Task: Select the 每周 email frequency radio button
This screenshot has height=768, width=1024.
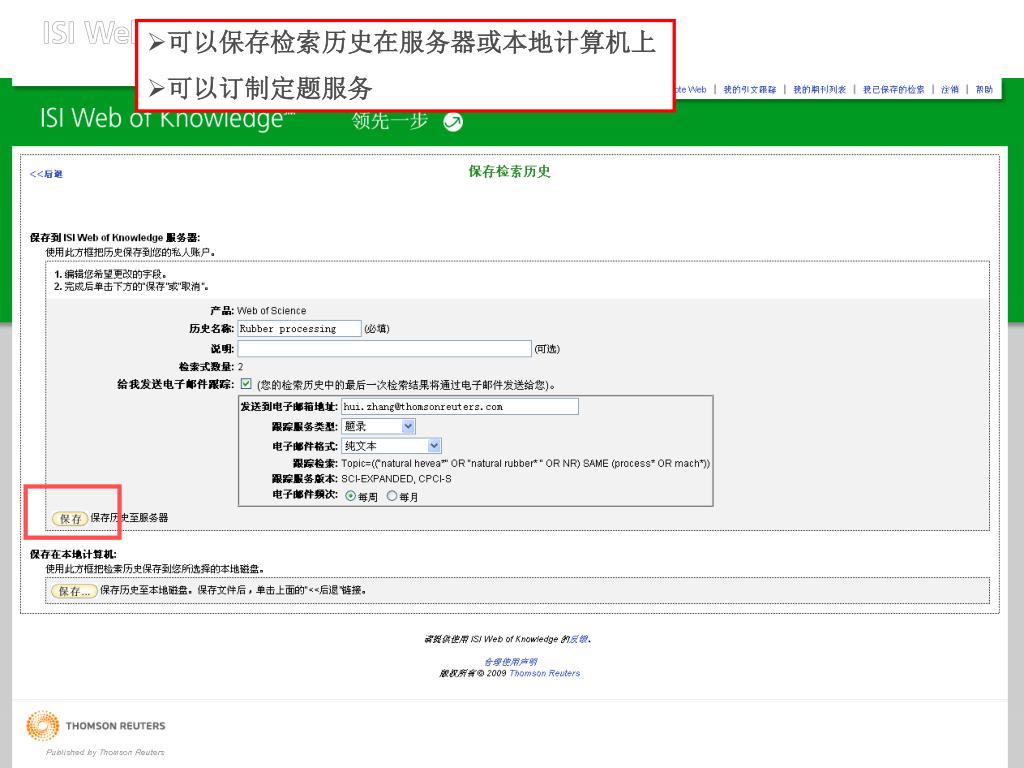Action: coord(351,496)
